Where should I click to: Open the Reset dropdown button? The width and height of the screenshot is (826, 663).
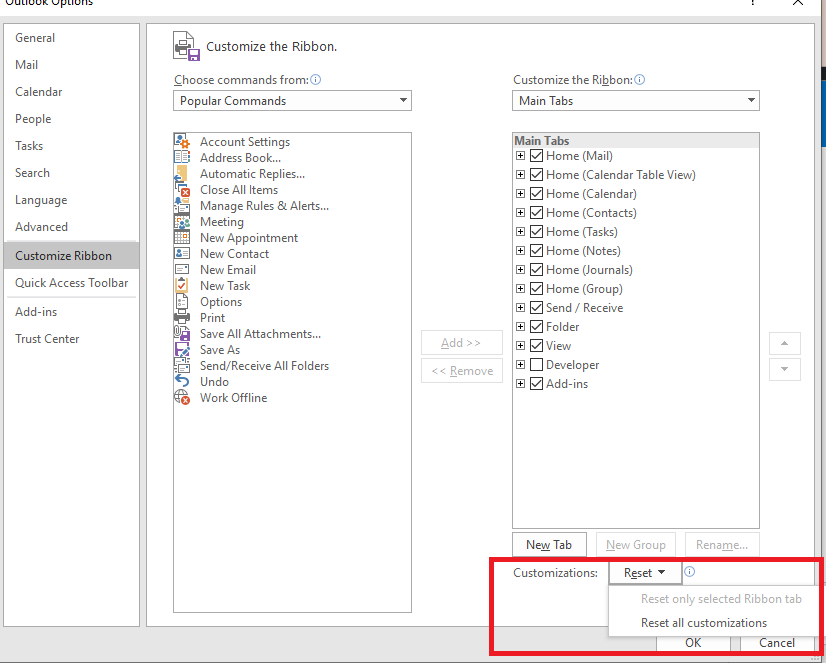tap(645, 572)
